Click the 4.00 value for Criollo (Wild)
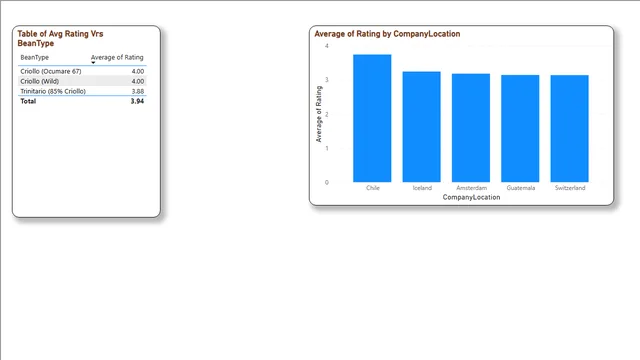Viewport: 640px width, 360px height. coord(138,81)
